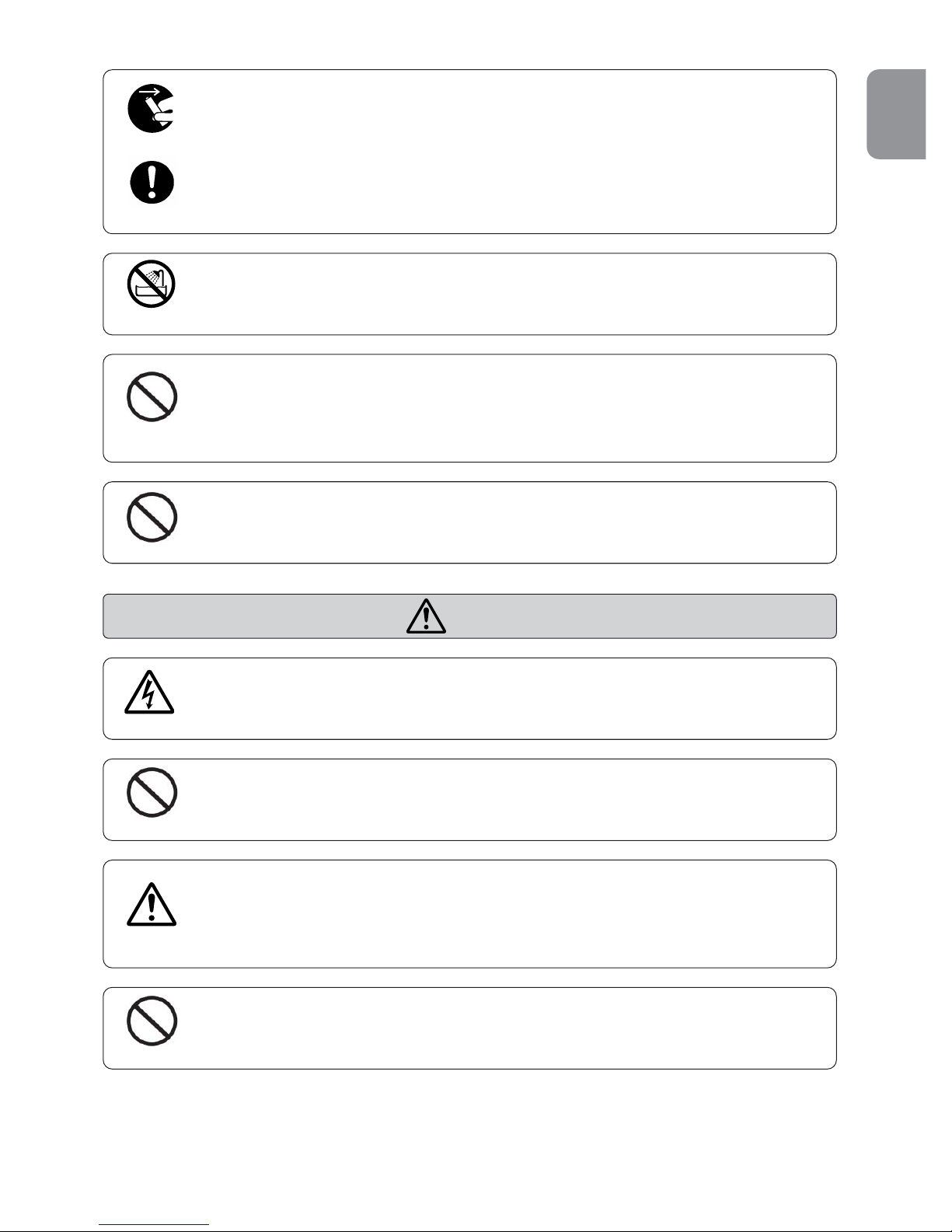Screen dimensions: 952x1232
Task: Select the no-shower prohibited icon
Action: pyautogui.click(x=152, y=284)
